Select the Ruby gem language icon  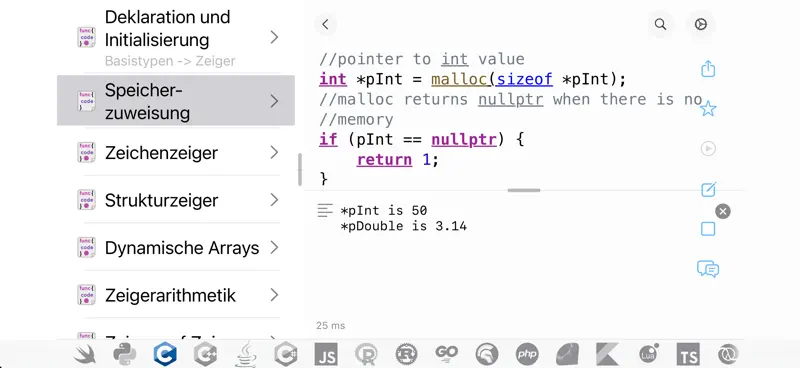[567, 354]
